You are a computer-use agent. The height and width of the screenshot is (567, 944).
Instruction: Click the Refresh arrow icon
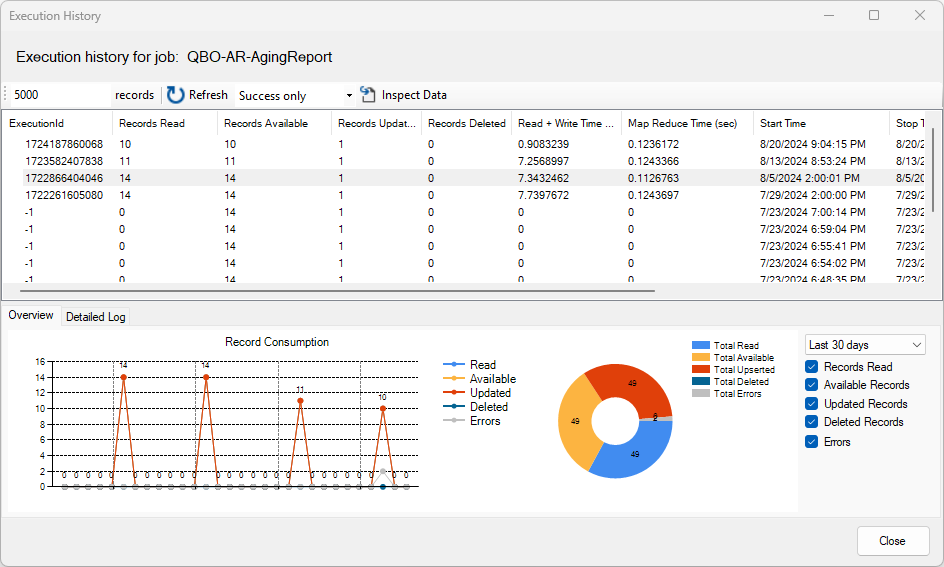coord(175,95)
